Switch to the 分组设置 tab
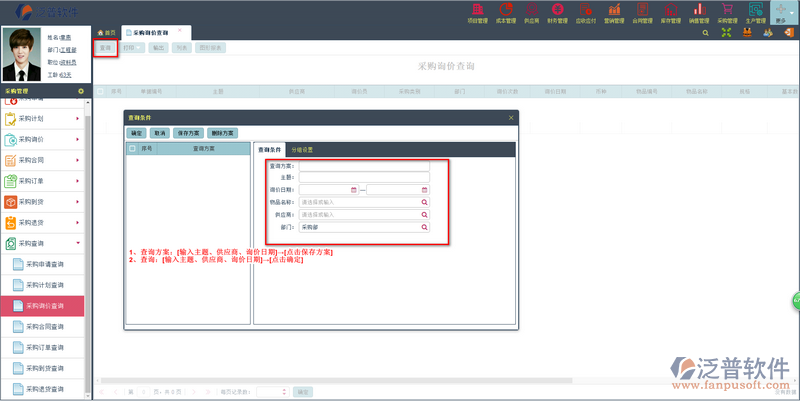This screenshot has width=800, height=401. click(302, 150)
